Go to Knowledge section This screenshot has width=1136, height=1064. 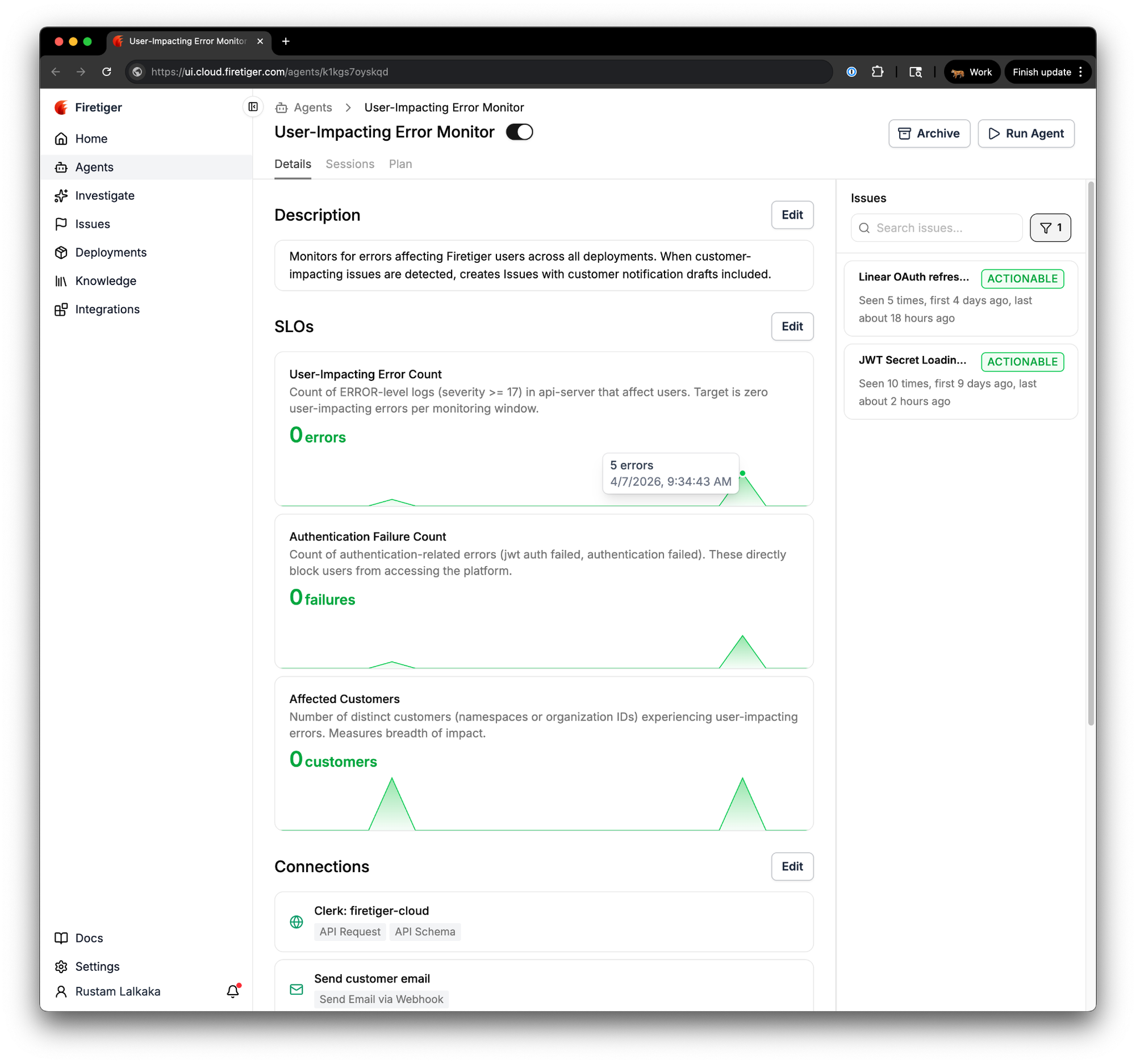click(106, 281)
